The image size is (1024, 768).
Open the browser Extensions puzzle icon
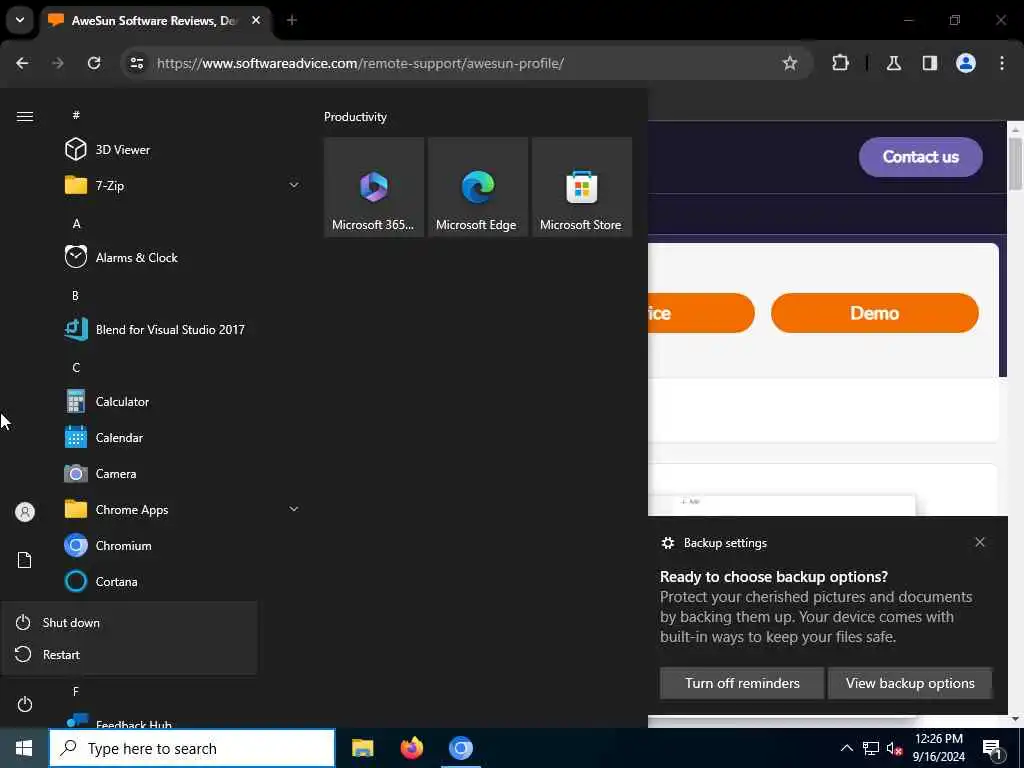(x=840, y=63)
